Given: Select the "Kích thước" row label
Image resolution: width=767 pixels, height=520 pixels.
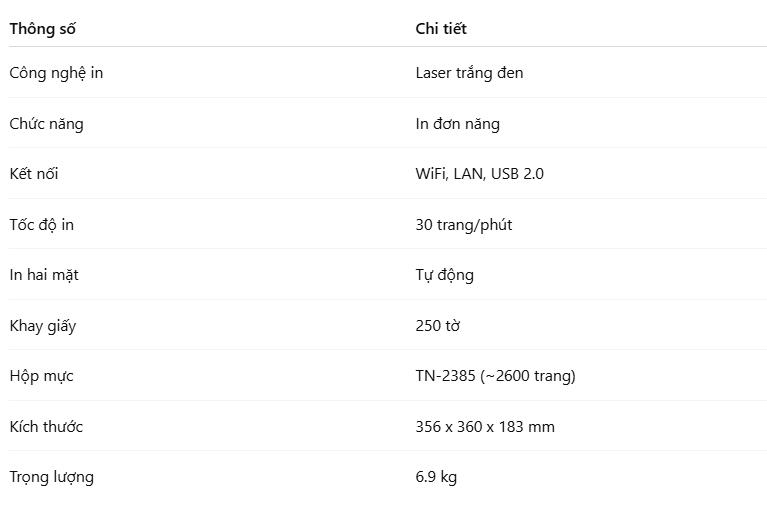Looking at the screenshot, I should pos(46,427).
